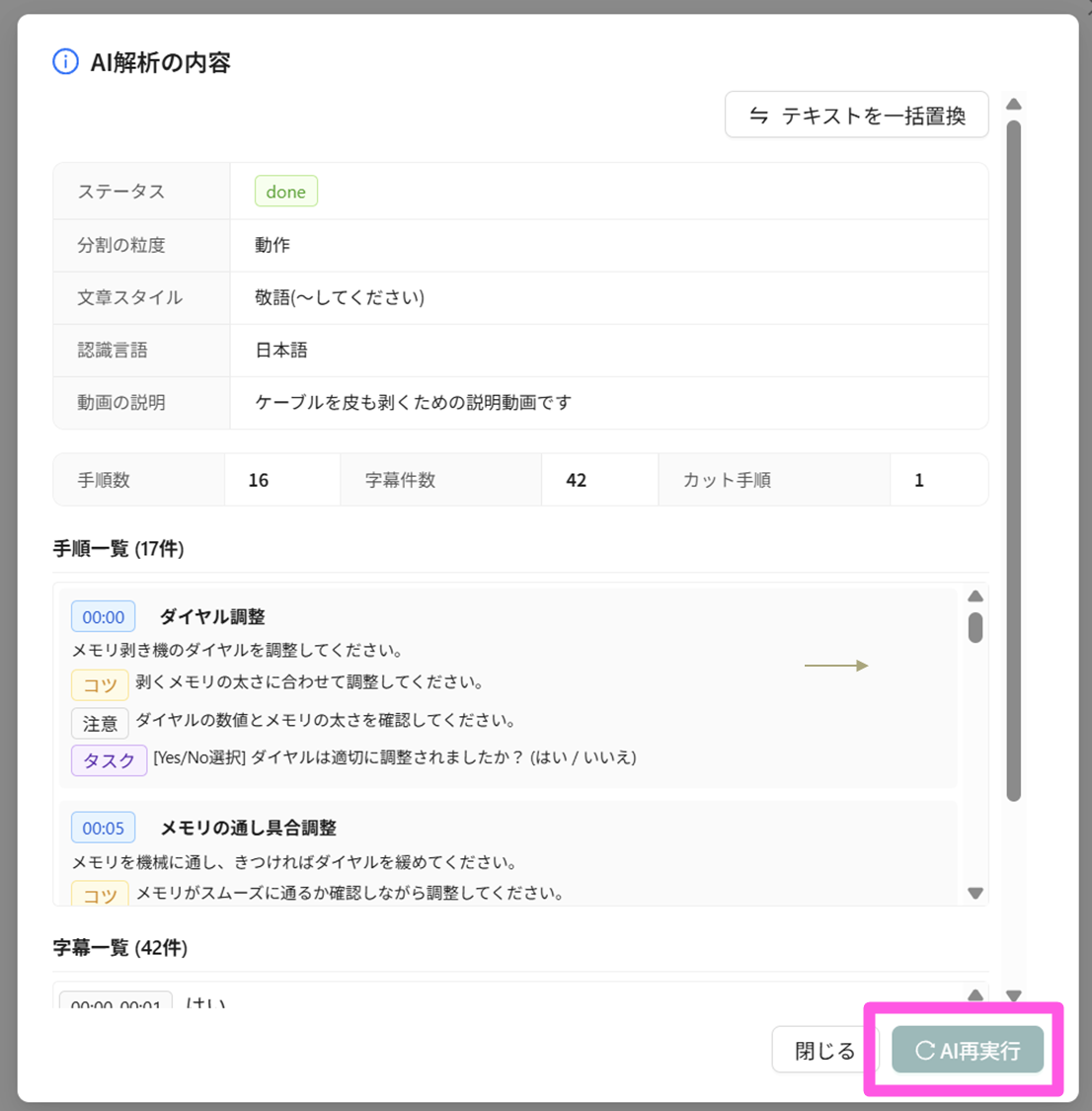Viewport: 1092px width, 1111px height.
Task: Click the 敬語(～してください) style value
Action: point(340,297)
